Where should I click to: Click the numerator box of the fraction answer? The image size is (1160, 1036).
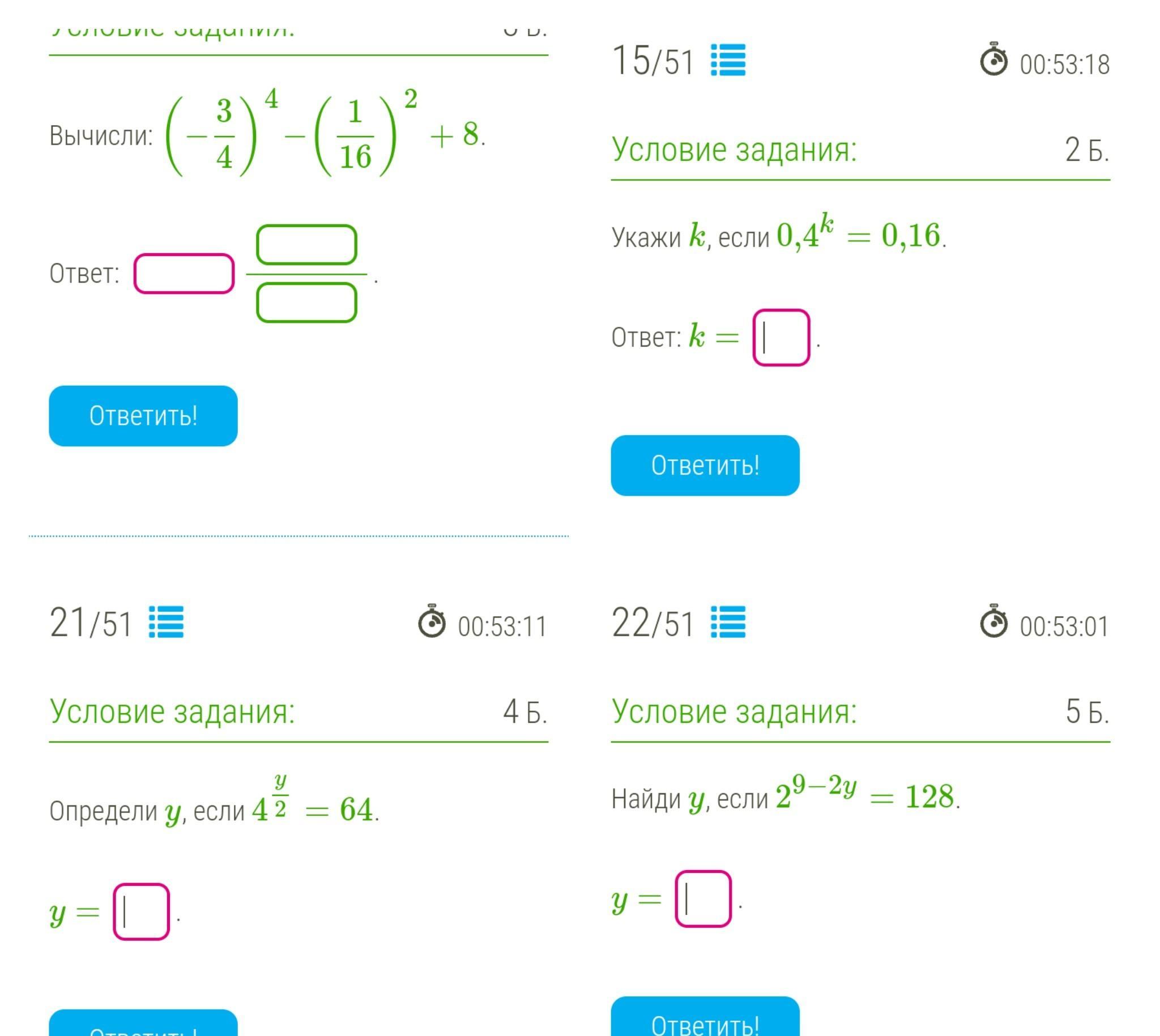click(x=306, y=245)
